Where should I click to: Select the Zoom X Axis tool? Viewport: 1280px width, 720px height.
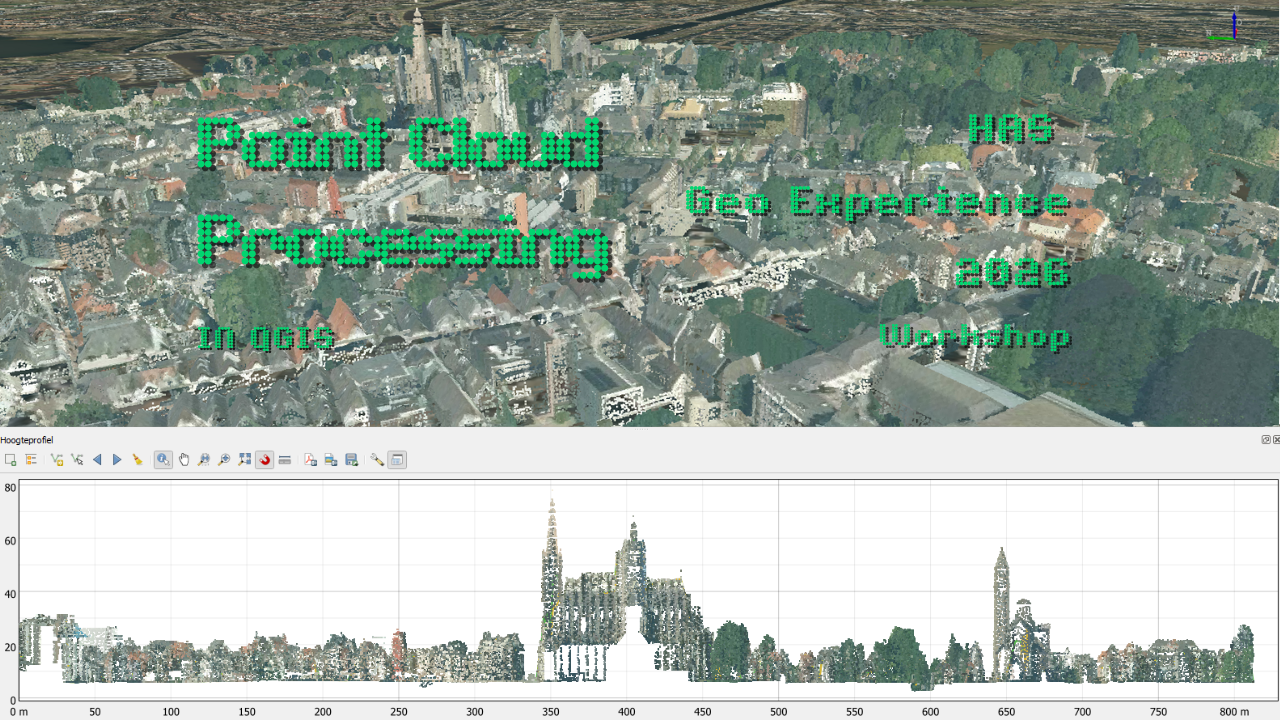point(204,460)
